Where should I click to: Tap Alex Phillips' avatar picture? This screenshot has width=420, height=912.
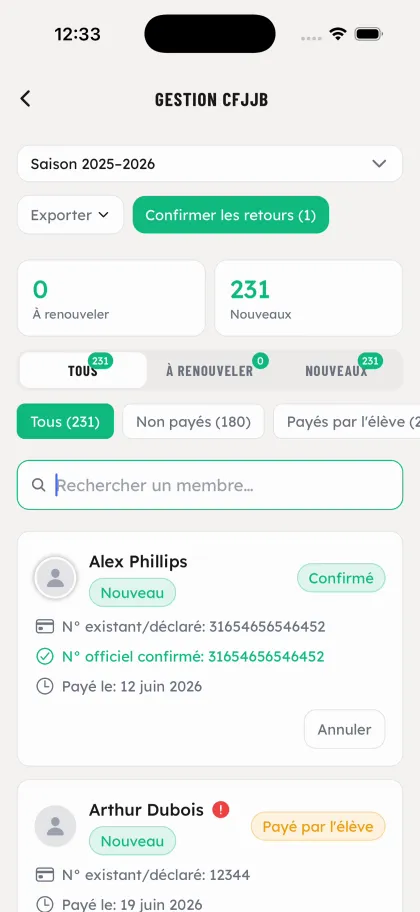point(55,578)
